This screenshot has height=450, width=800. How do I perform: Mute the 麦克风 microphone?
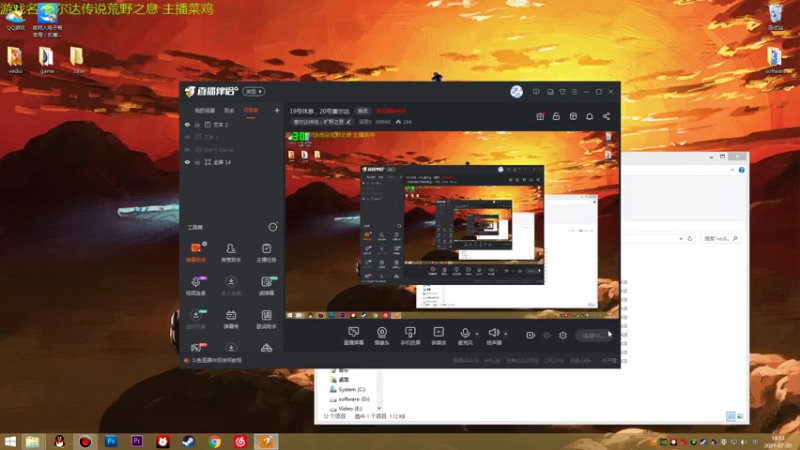(465, 333)
